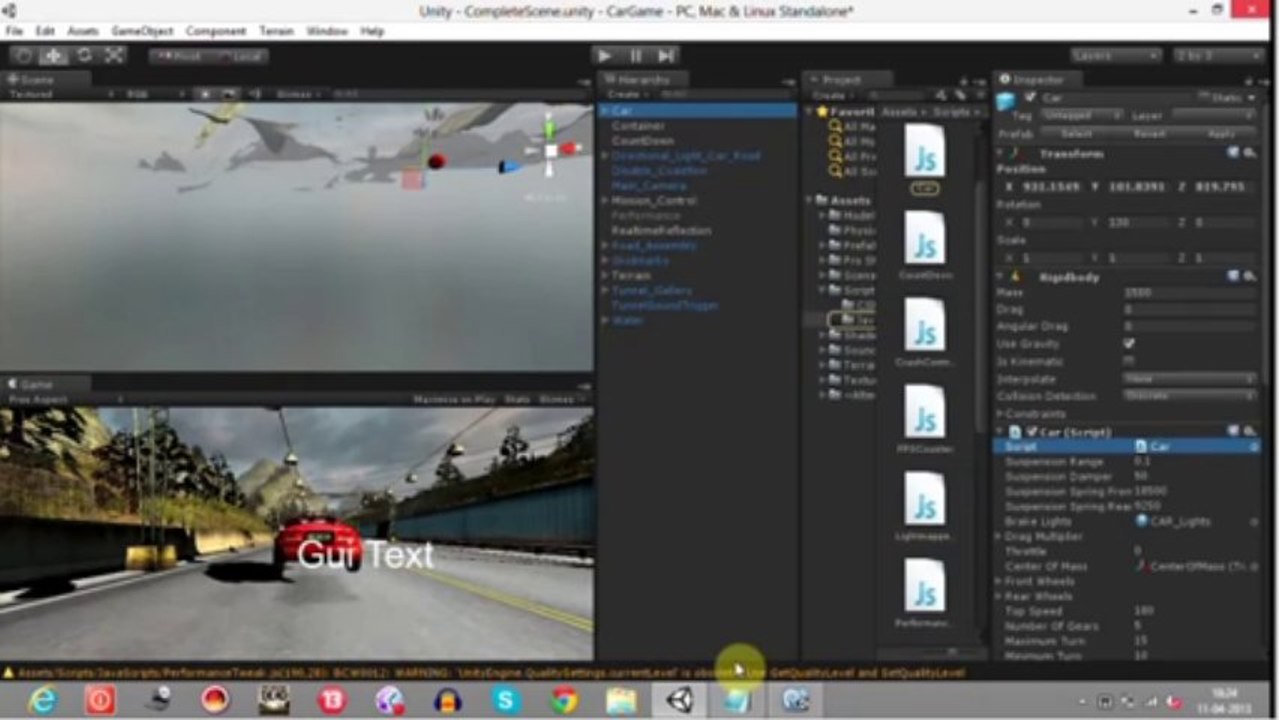Open the Terrain menu
This screenshot has width=1279, height=720.
[277, 32]
